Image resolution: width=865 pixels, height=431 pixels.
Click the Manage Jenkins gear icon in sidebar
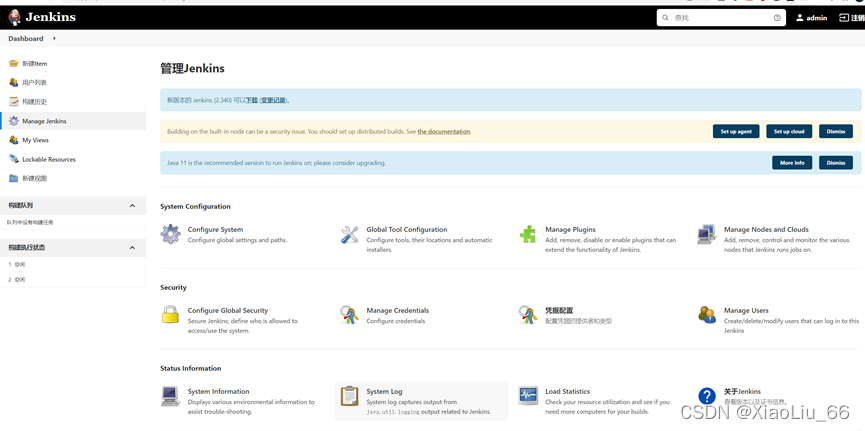(x=14, y=121)
